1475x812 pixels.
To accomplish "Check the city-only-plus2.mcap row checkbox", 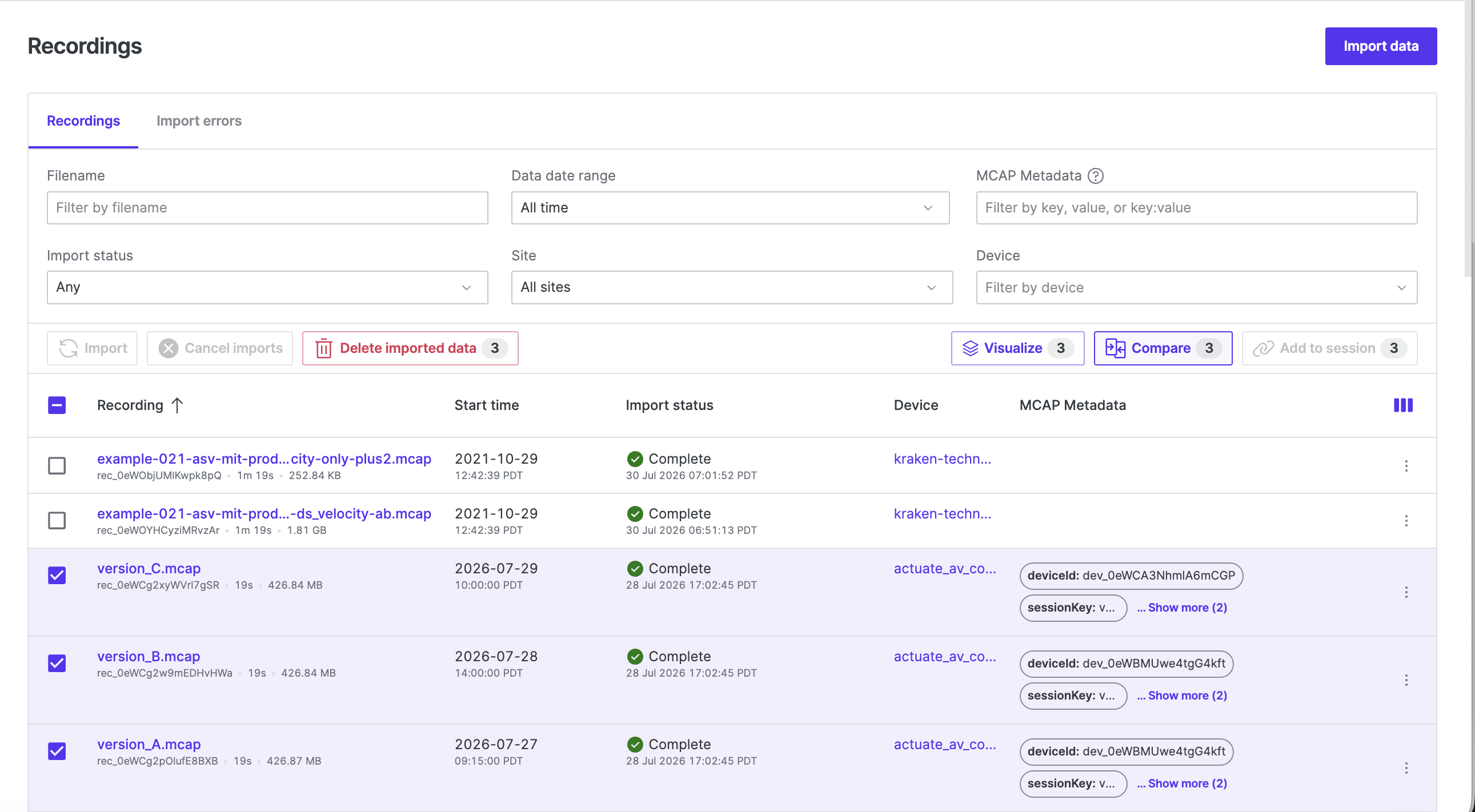I will pyautogui.click(x=57, y=466).
